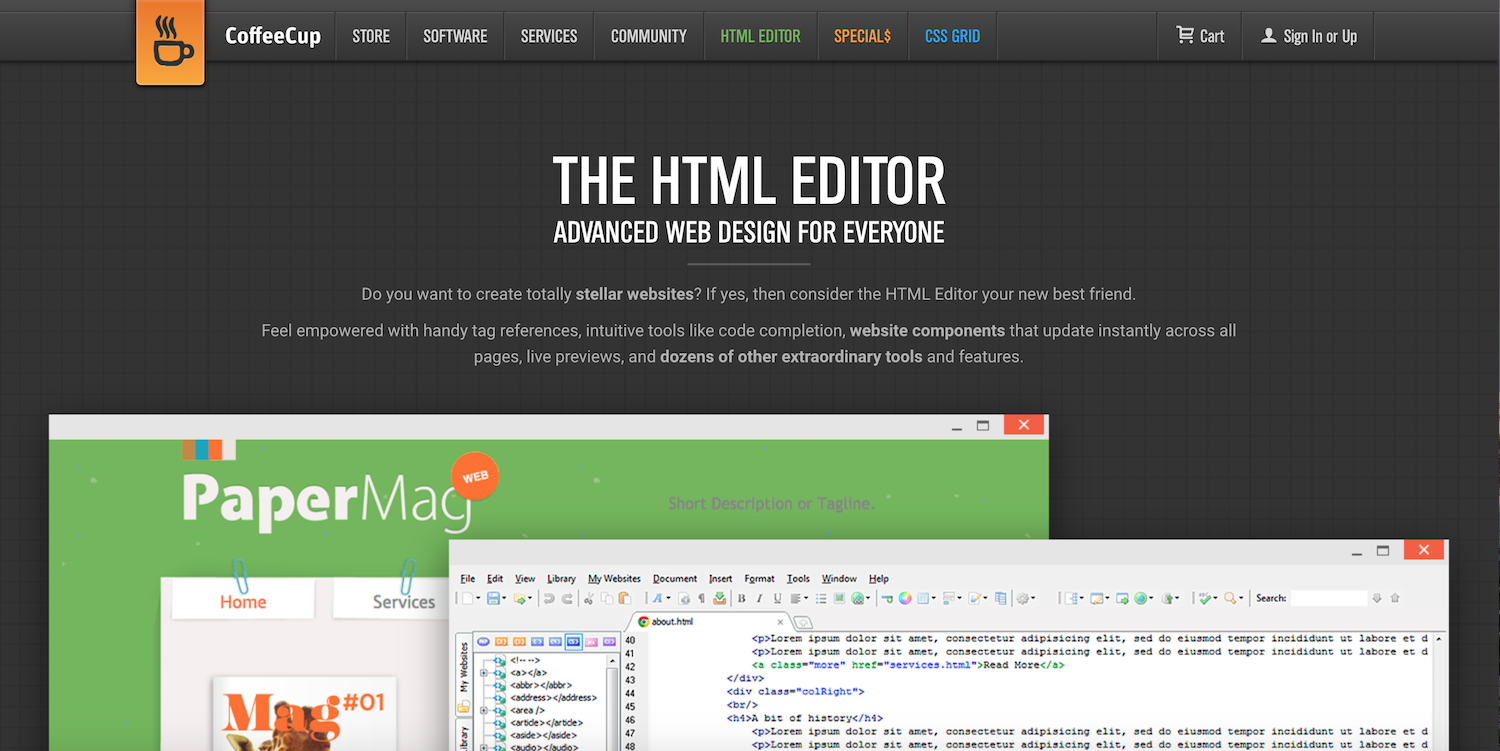Open the blue CSS GRID nav link
The width and height of the screenshot is (1500, 751).
pyautogui.click(x=952, y=36)
